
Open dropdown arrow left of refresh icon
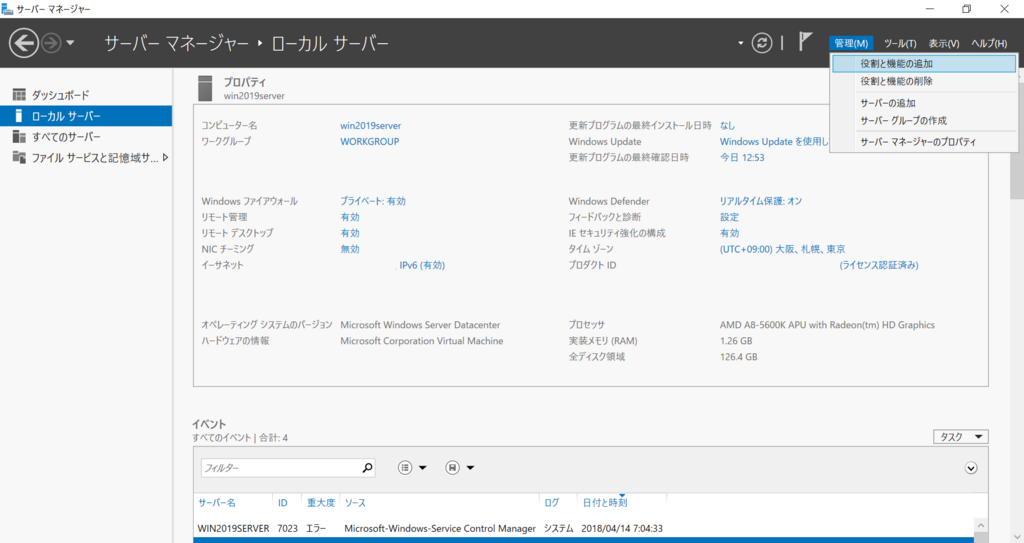(x=741, y=44)
